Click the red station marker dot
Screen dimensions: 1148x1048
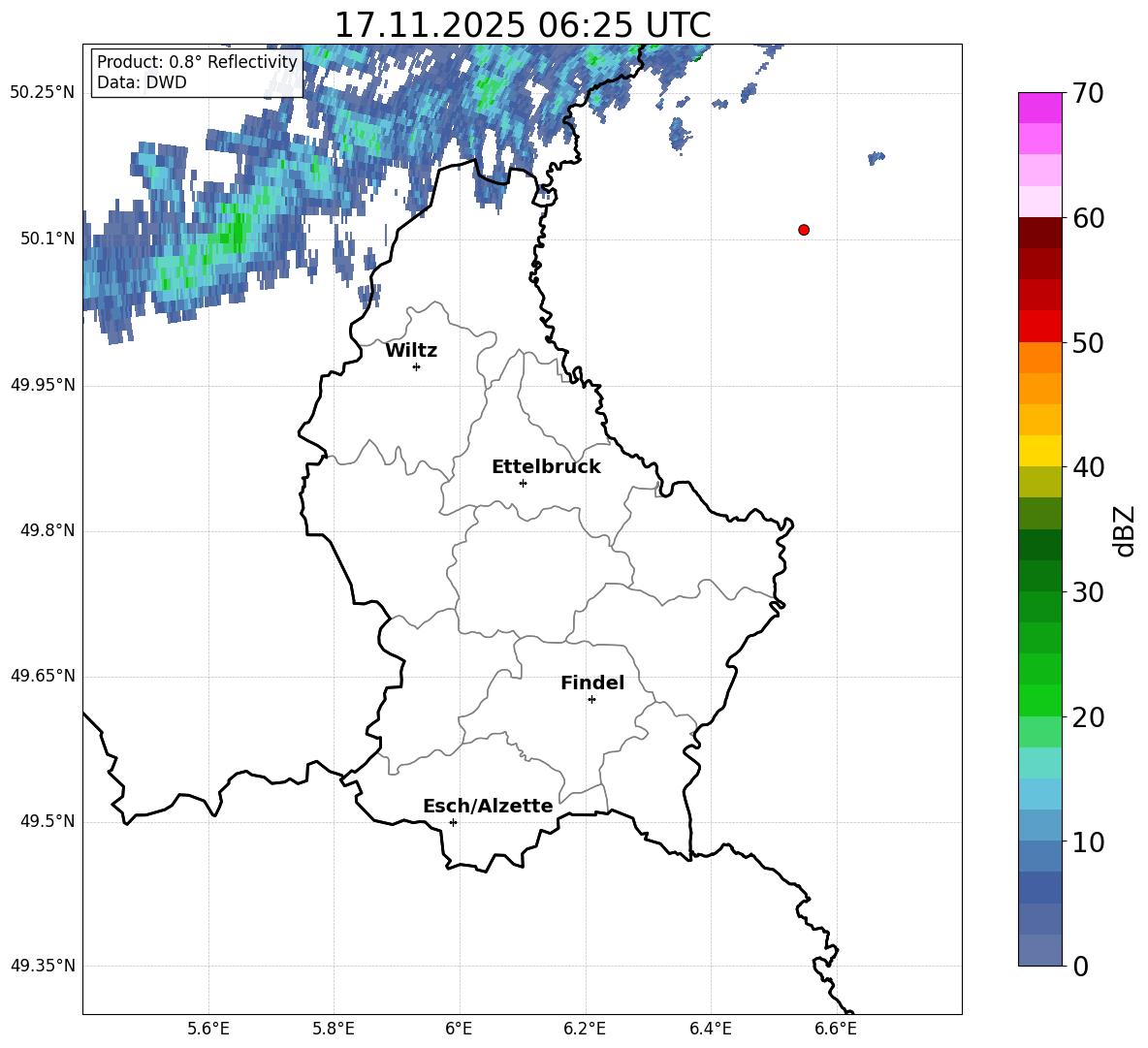(804, 230)
